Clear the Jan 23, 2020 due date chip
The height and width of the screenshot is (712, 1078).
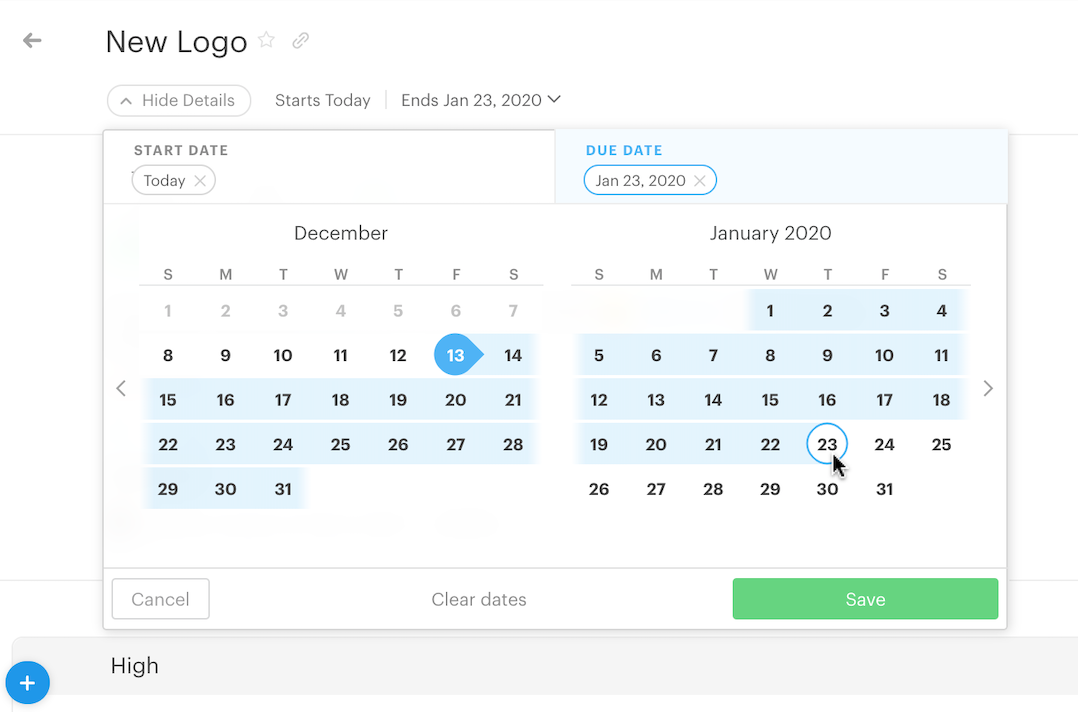pyautogui.click(x=700, y=181)
